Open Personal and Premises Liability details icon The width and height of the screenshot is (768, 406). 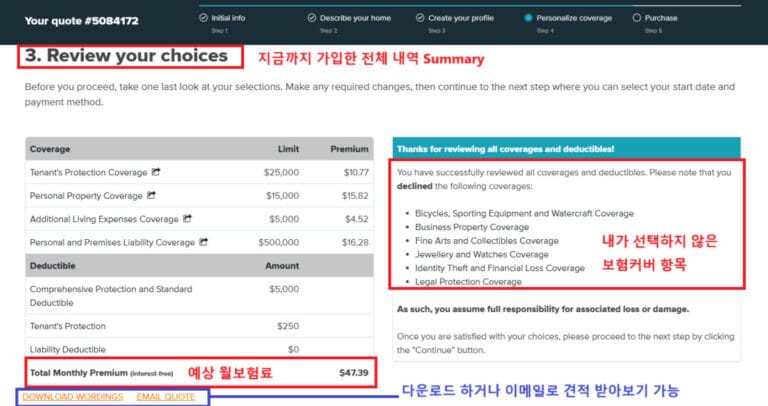pos(203,241)
